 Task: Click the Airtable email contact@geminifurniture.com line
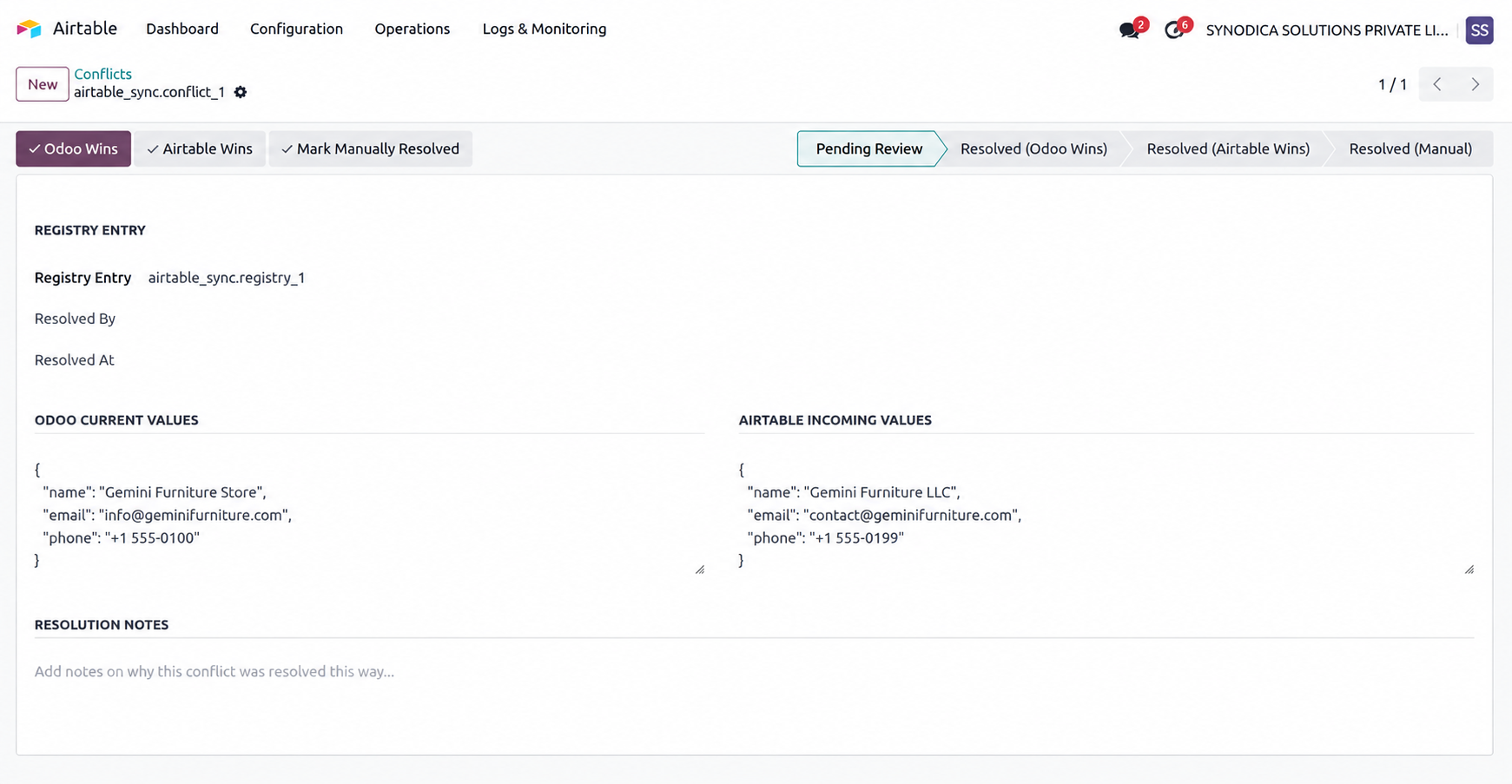(x=884, y=515)
